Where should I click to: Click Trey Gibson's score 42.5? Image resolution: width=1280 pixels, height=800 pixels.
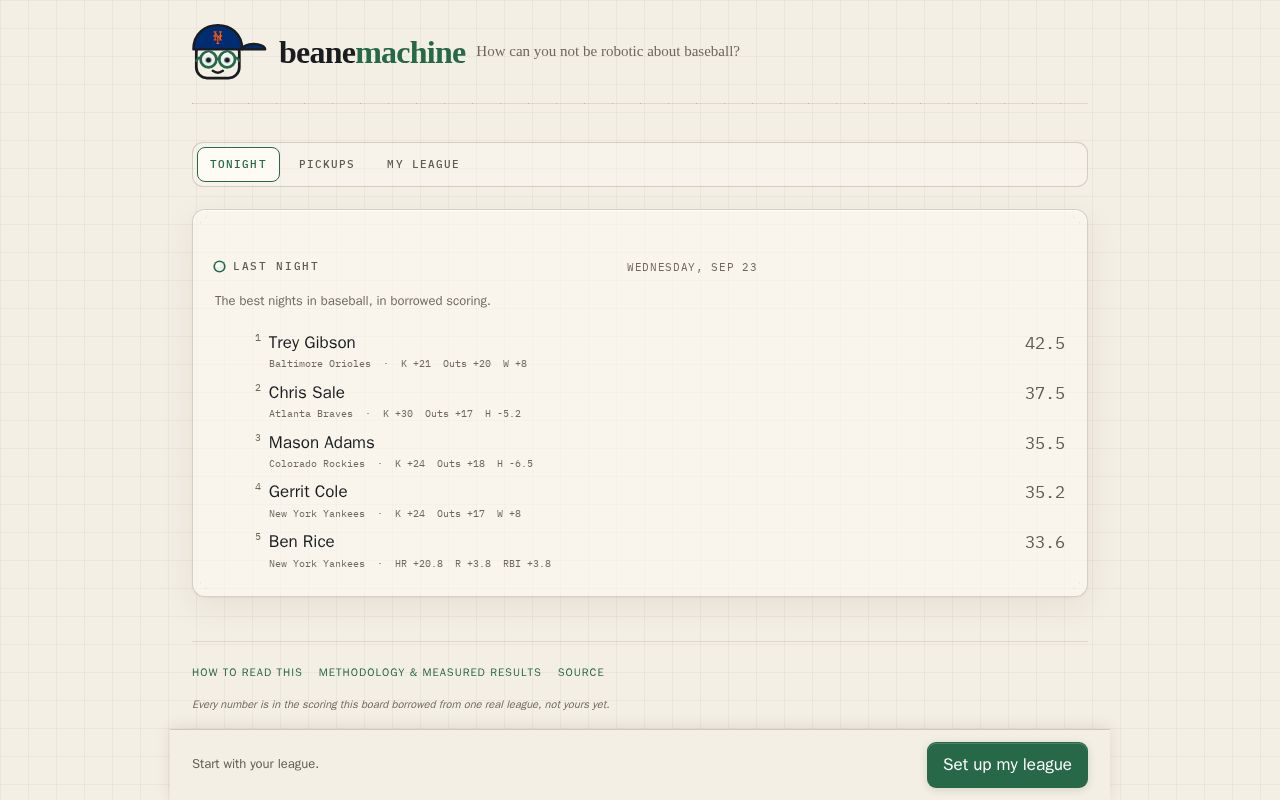[1045, 344]
